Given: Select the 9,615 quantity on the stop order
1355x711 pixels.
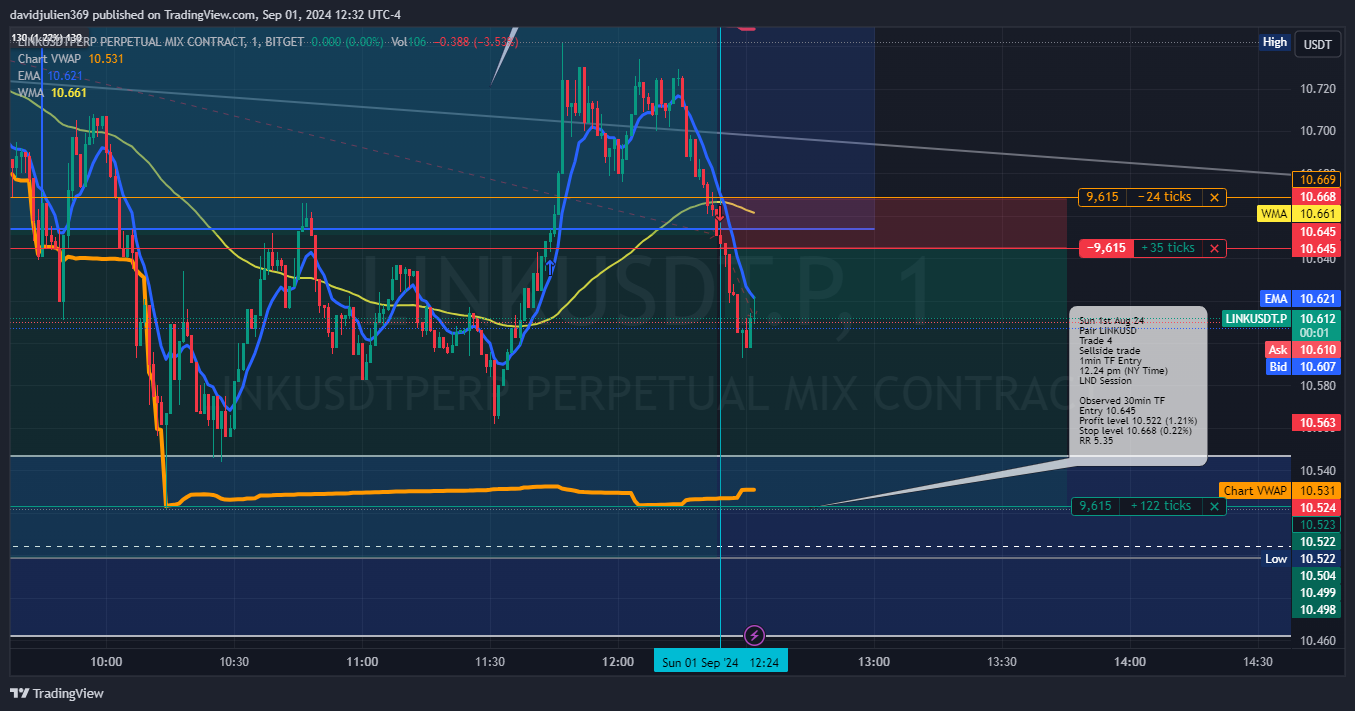Looking at the screenshot, I should pos(1101,197).
